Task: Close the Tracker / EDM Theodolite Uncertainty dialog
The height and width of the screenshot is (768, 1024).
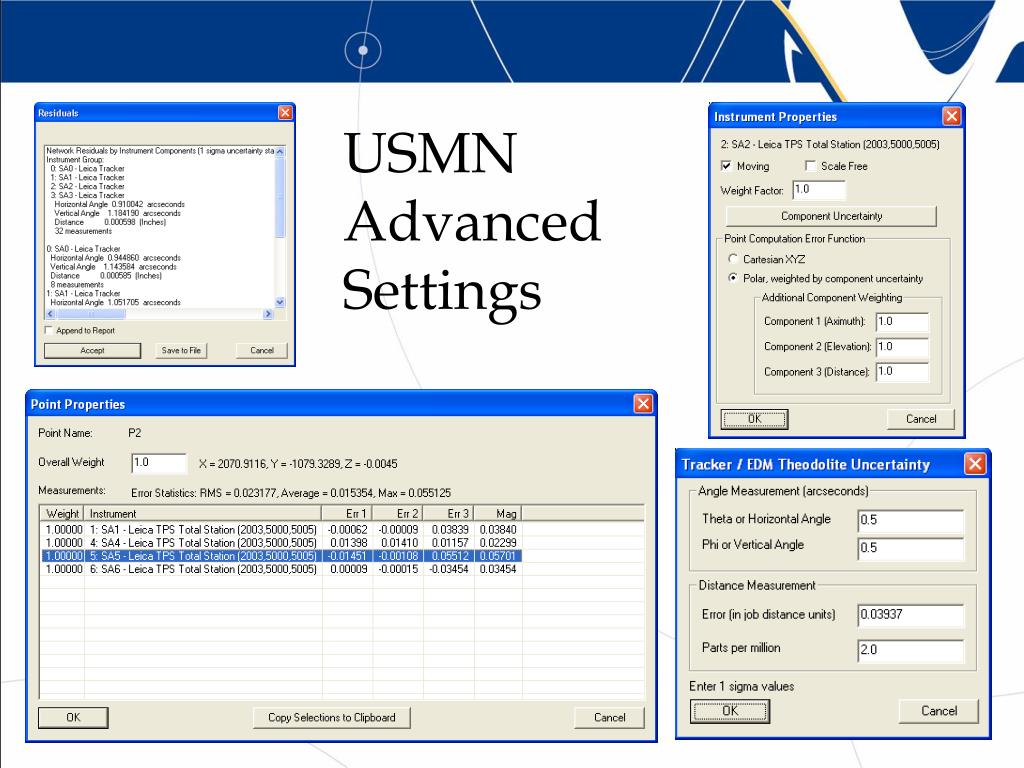Action: pos(975,464)
